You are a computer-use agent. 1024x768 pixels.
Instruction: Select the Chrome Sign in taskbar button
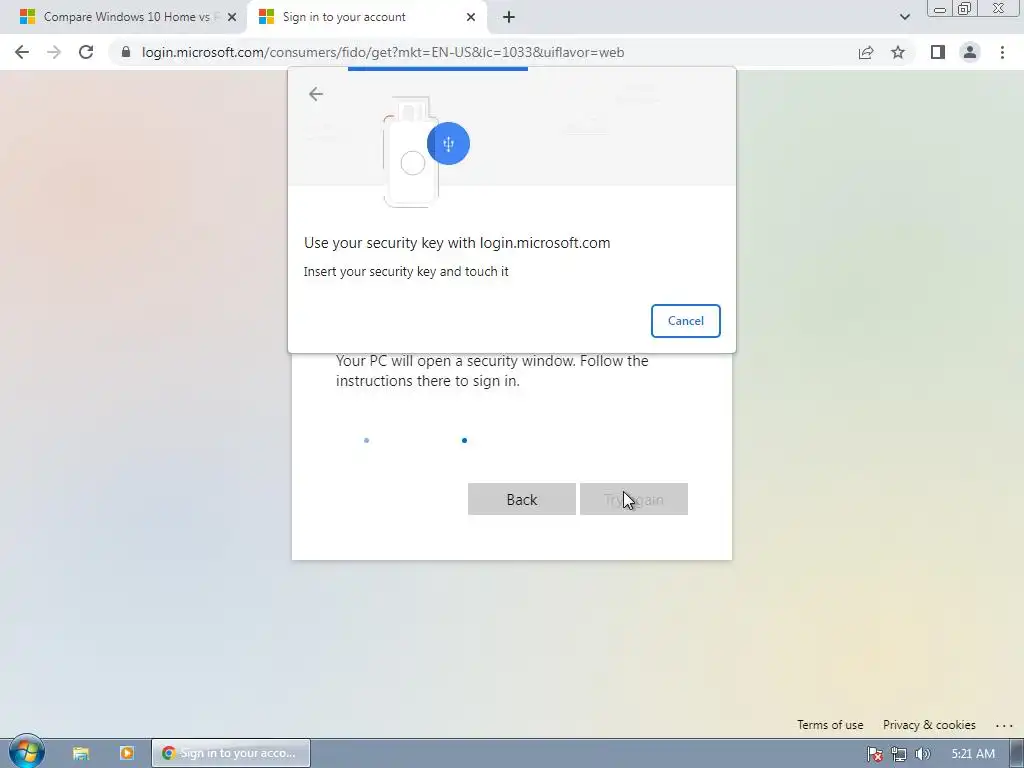pos(231,753)
